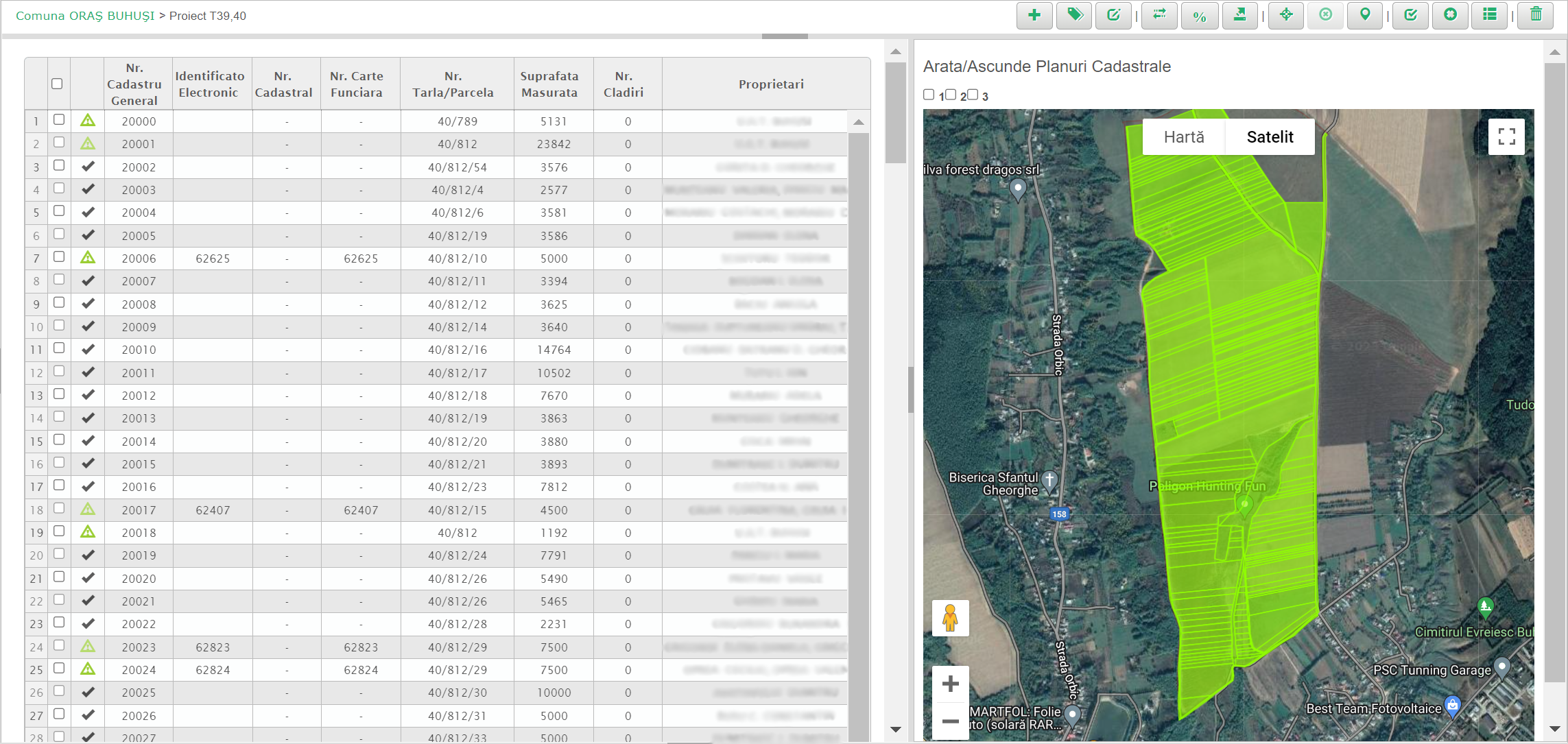Switch map to Hartă view
The width and height of the screenshot is (1568, 744).
1184,137
